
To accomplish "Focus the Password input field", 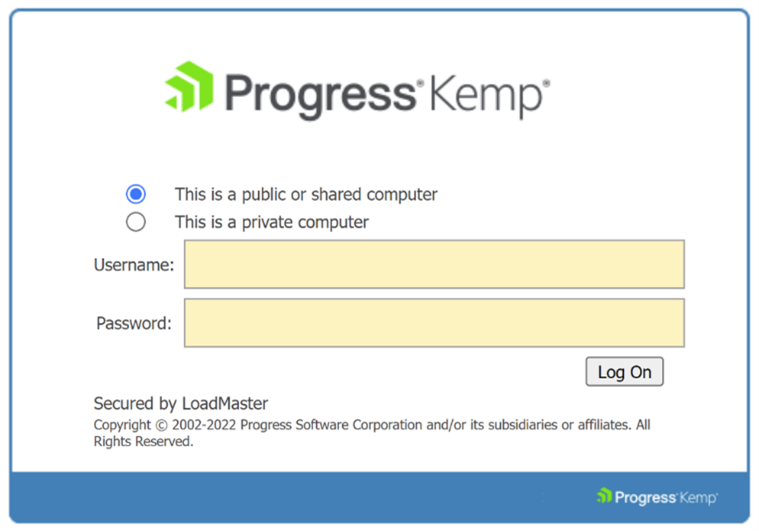I will point(434,323).
